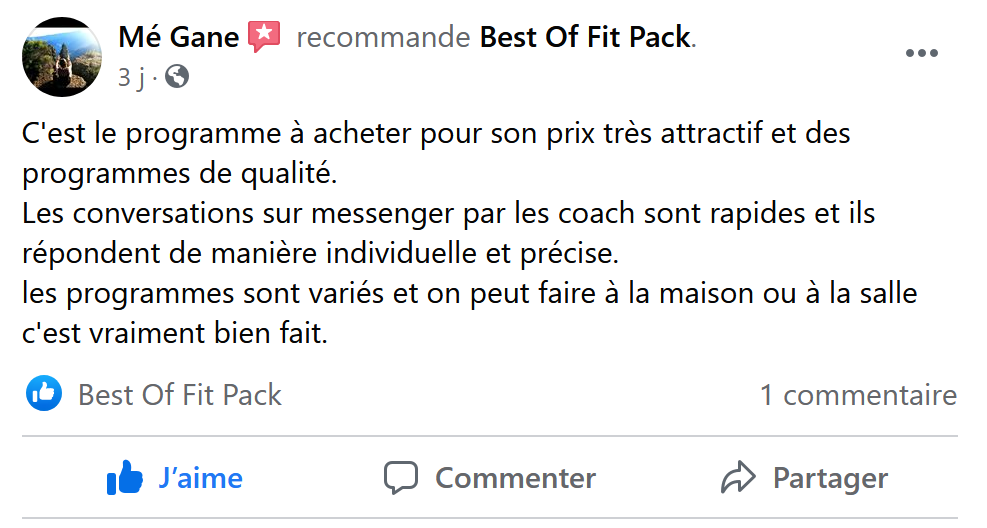Click the Commenter speech bubble icon
The width and height of the screenshot is (987, 528).
[x=401, y=478]
